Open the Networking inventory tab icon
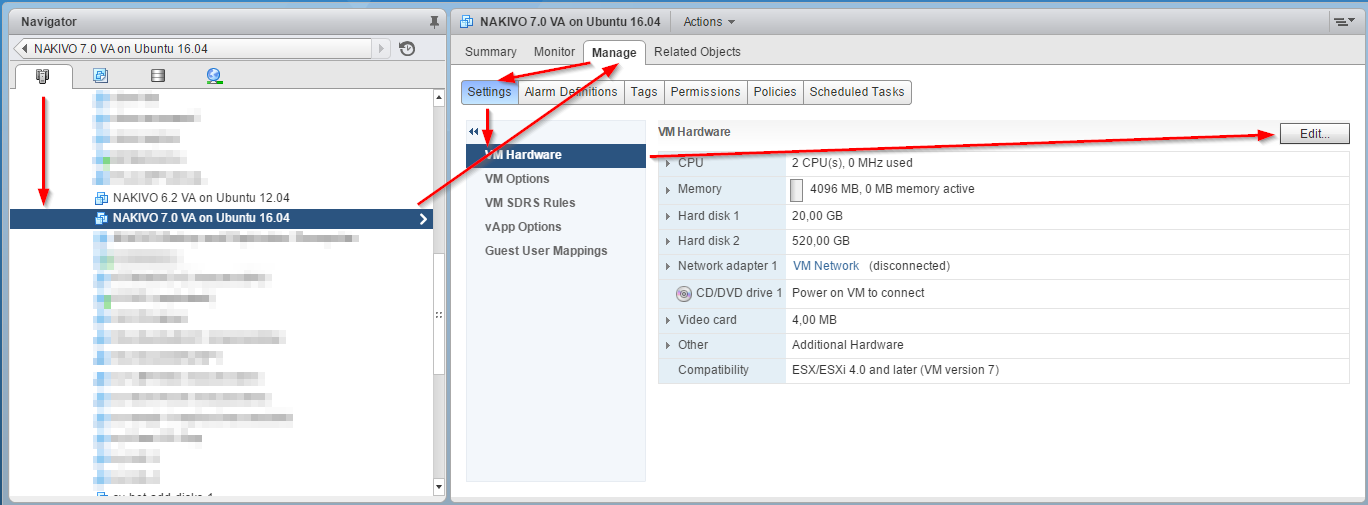Screen dimensions: 1368x505 (x=214, y=76)
